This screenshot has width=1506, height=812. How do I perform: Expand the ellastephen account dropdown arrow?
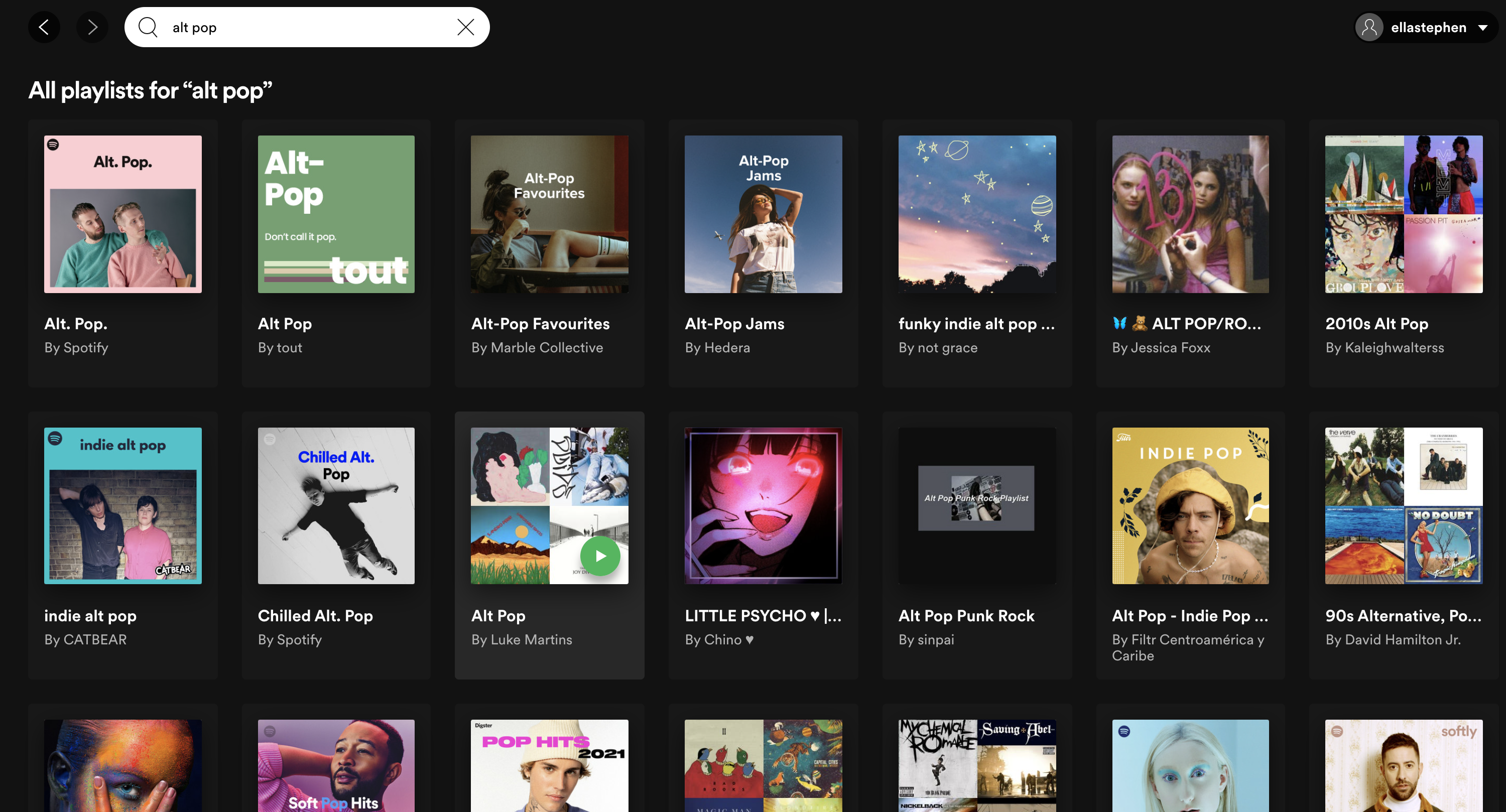pyautogui.click(x=1482, y=28)
